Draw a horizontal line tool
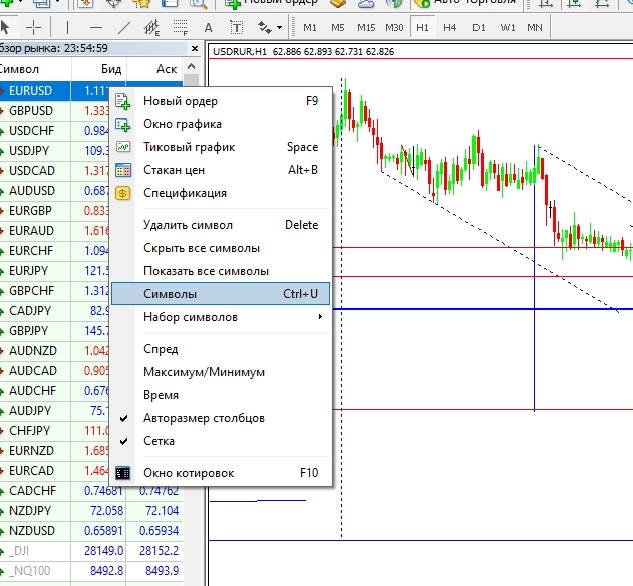The width and height of the screenshot is (633, 586). pos(96,27)
